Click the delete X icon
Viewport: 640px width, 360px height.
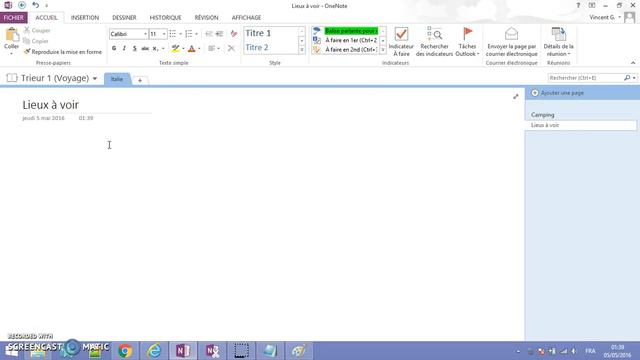[x=231, y=48]
